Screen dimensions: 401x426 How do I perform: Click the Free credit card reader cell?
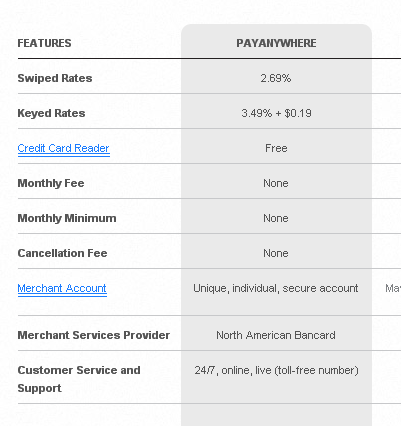276,148
